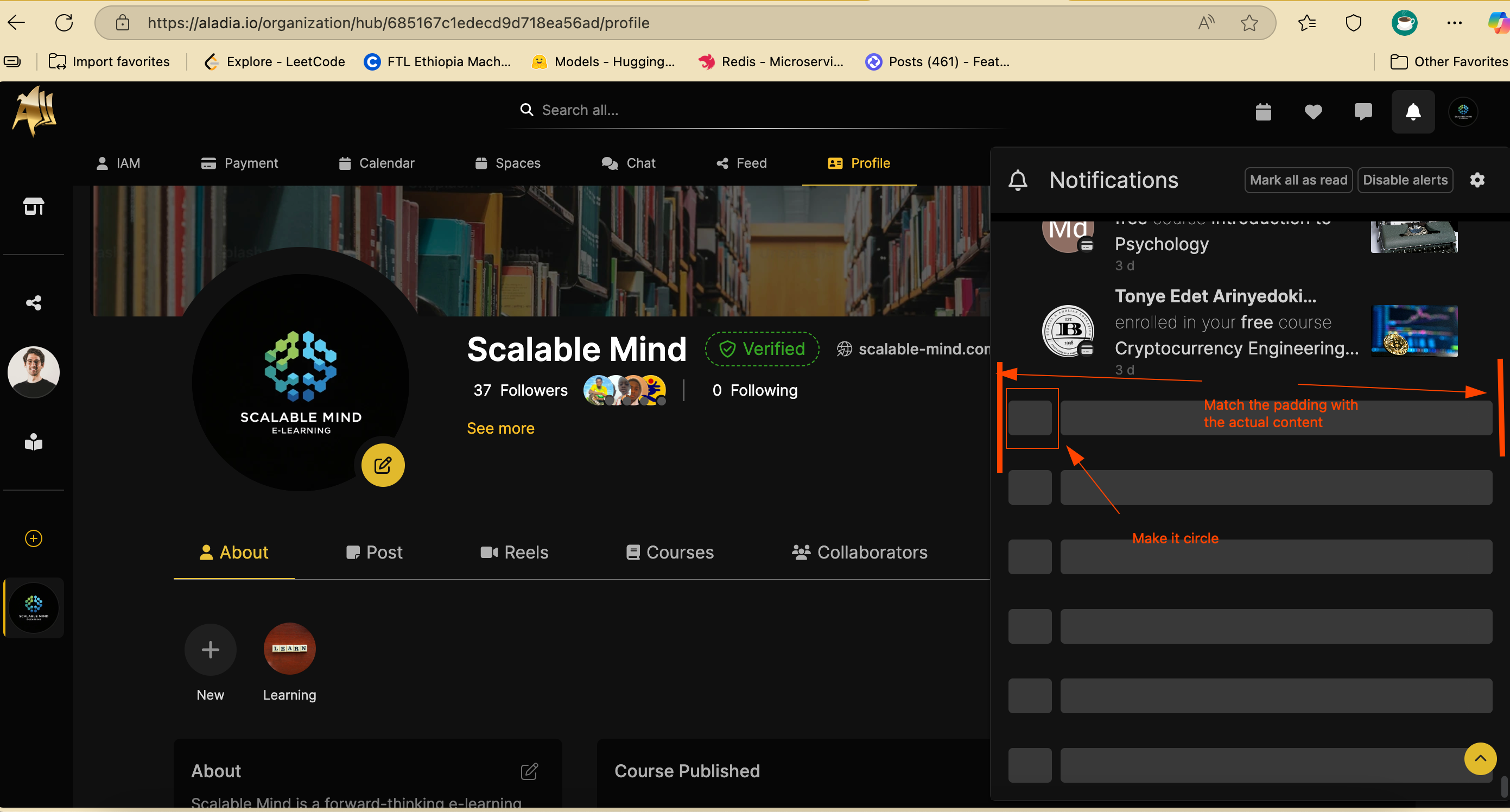The width and height of the screenshot is (1510, 812).
Task: Open the Redis - Microservi... bookmark
Action: coord(771,61)
